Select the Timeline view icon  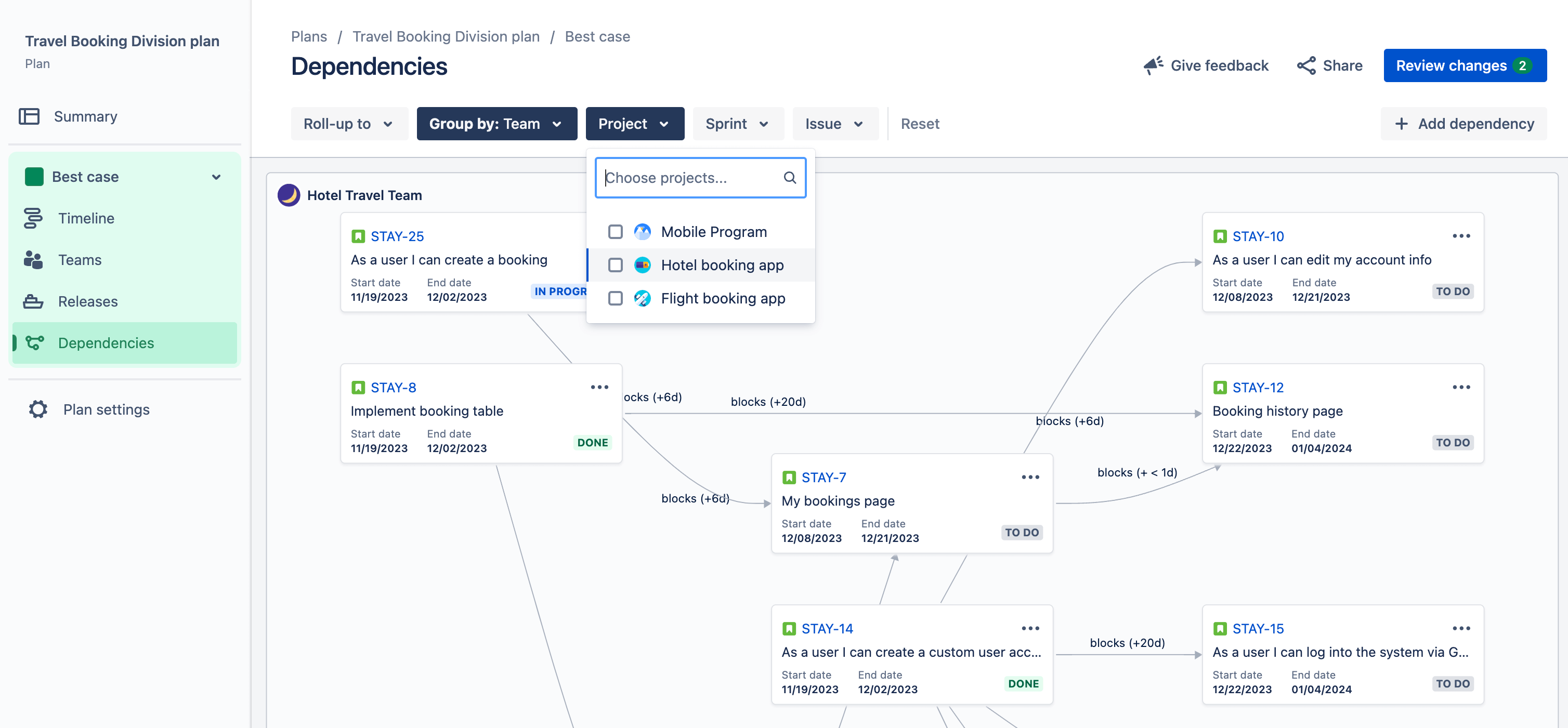pyautogui.click(x=33, y=218)
